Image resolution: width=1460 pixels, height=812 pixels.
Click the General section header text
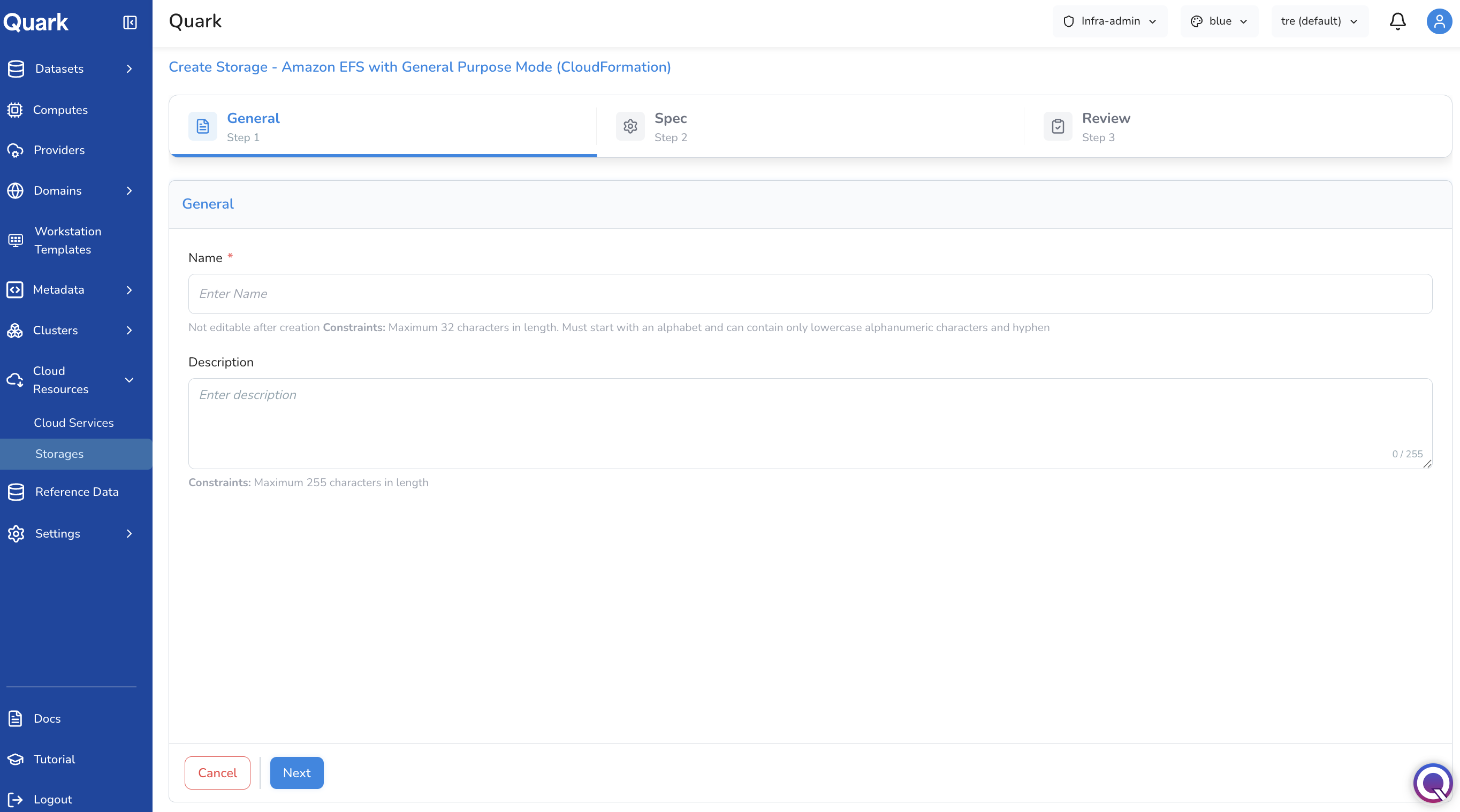coord(208,204)
